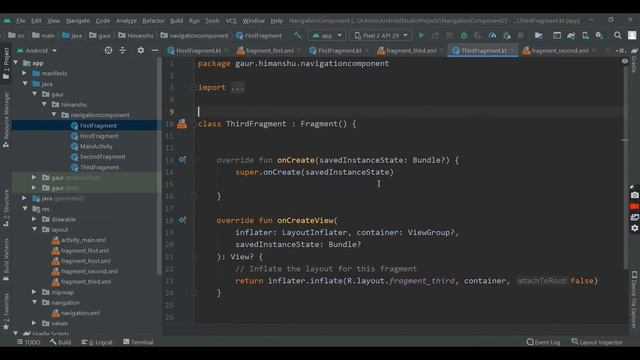Click the red record icon on right edge
Viewport: 640px width, 360px height.
pyautogui.click(x=634, y=207)
